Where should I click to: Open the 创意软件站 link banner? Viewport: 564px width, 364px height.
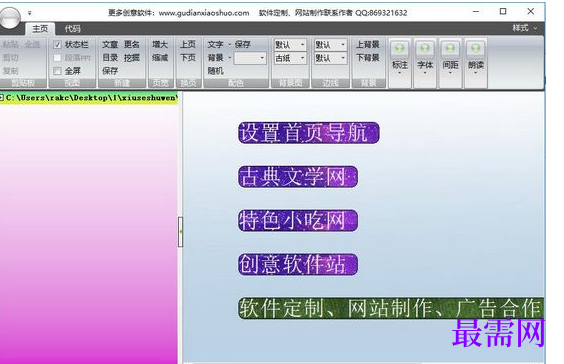[x=298, y=264]
